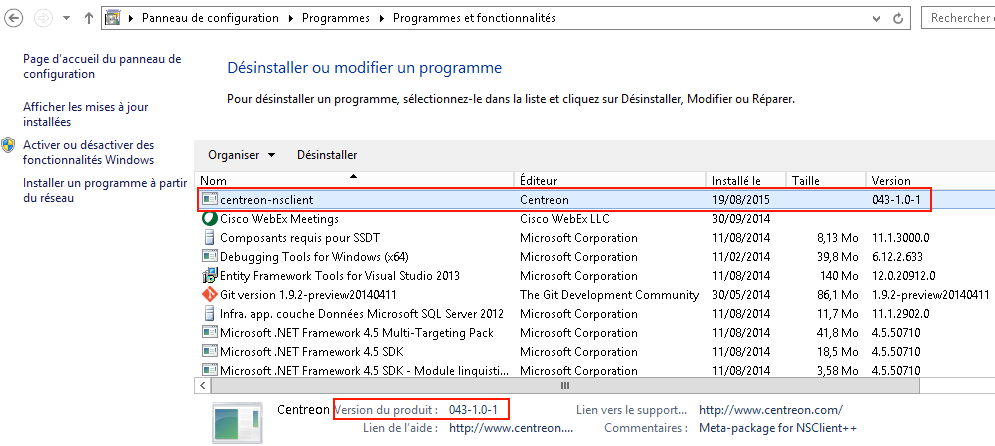Image resolution: width=995 pixels, height=446 pixels.
Task: Click Panneau de configuration breadcrumb
Action: pos(210,18)
